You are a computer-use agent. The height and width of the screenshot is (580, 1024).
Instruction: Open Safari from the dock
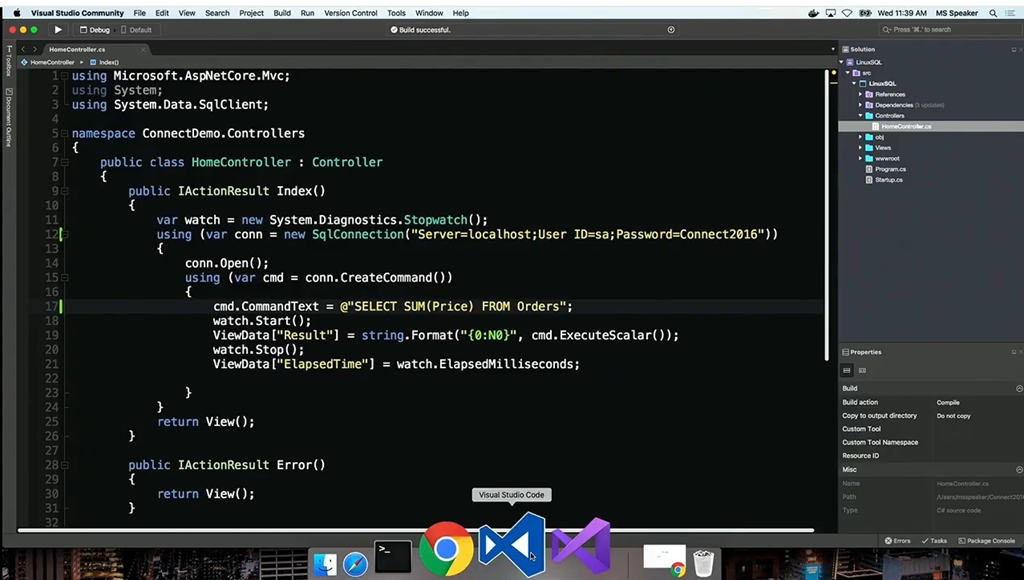(356, 564)
